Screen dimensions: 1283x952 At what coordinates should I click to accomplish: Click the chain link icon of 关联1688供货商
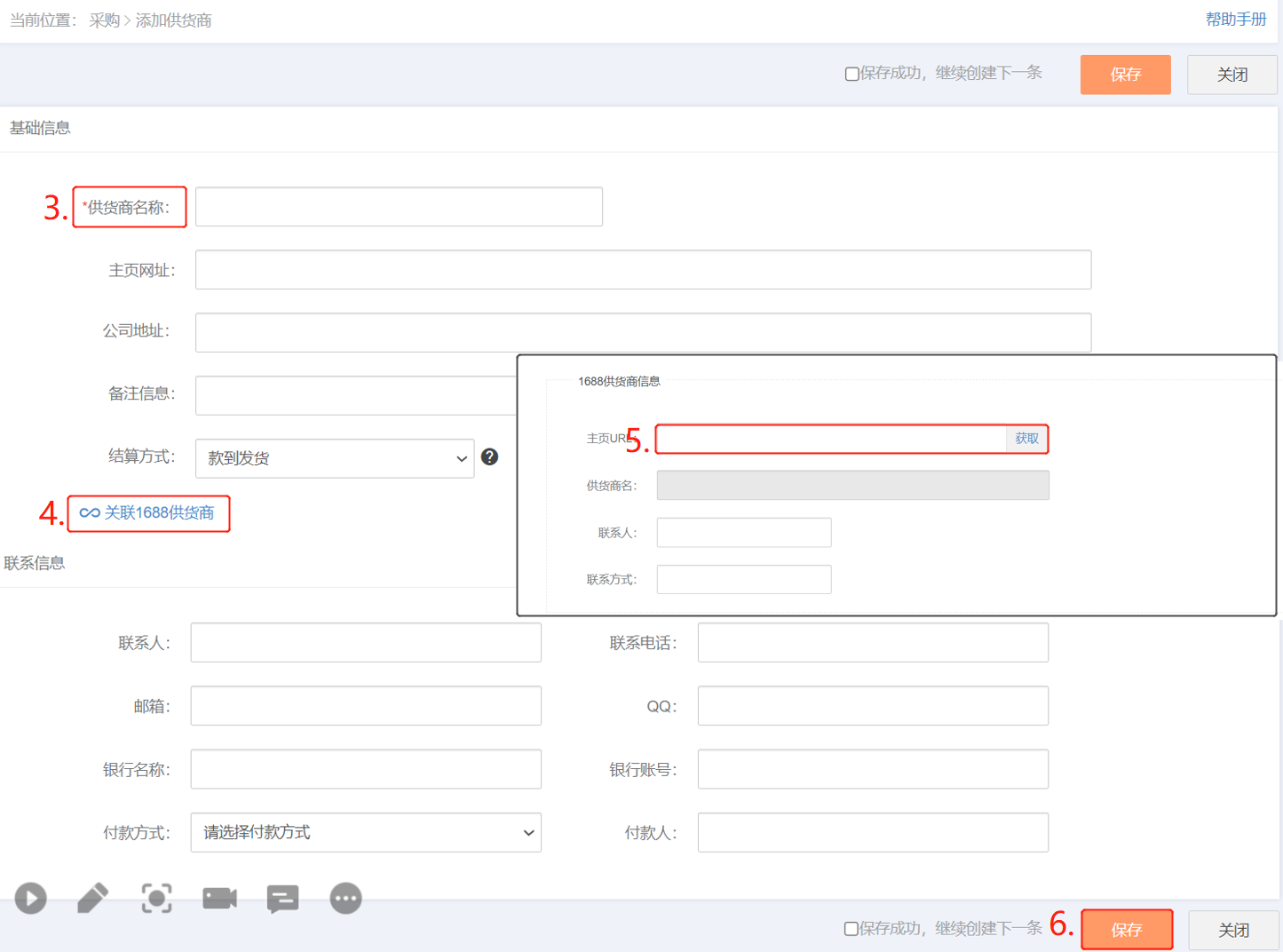coord(90,513)
